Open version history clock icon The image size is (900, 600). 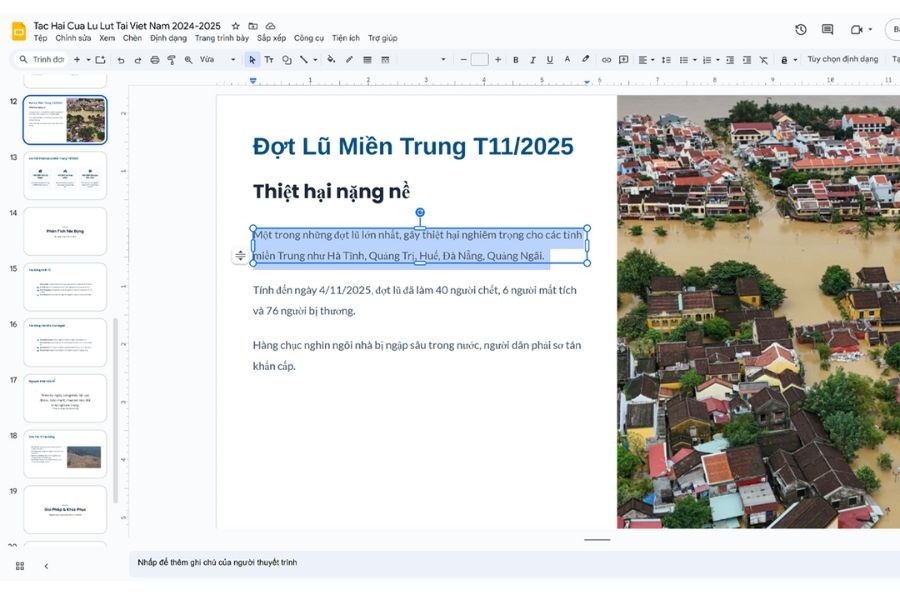click(x=800, y=30)
